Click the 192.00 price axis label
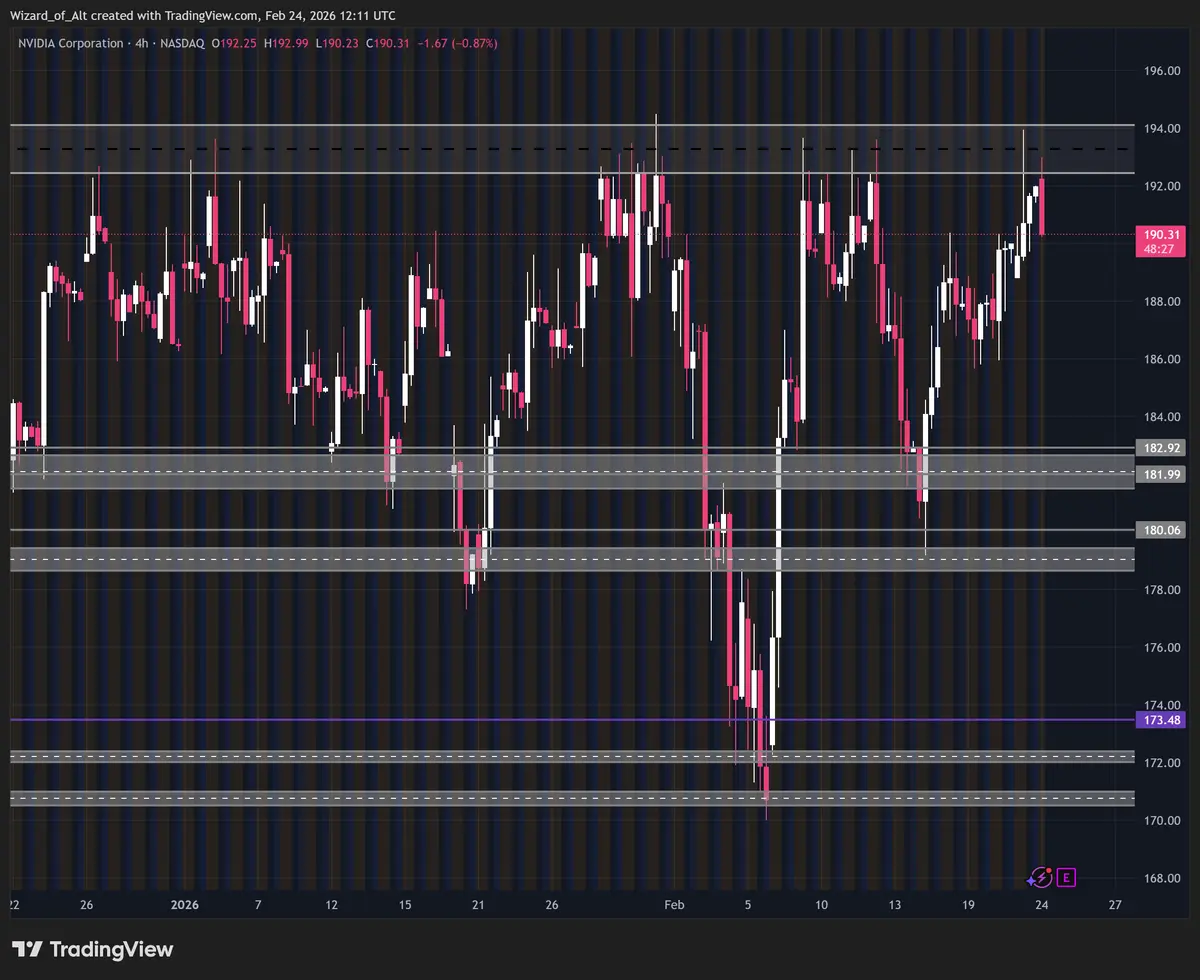 click(x=1160, y=187)
